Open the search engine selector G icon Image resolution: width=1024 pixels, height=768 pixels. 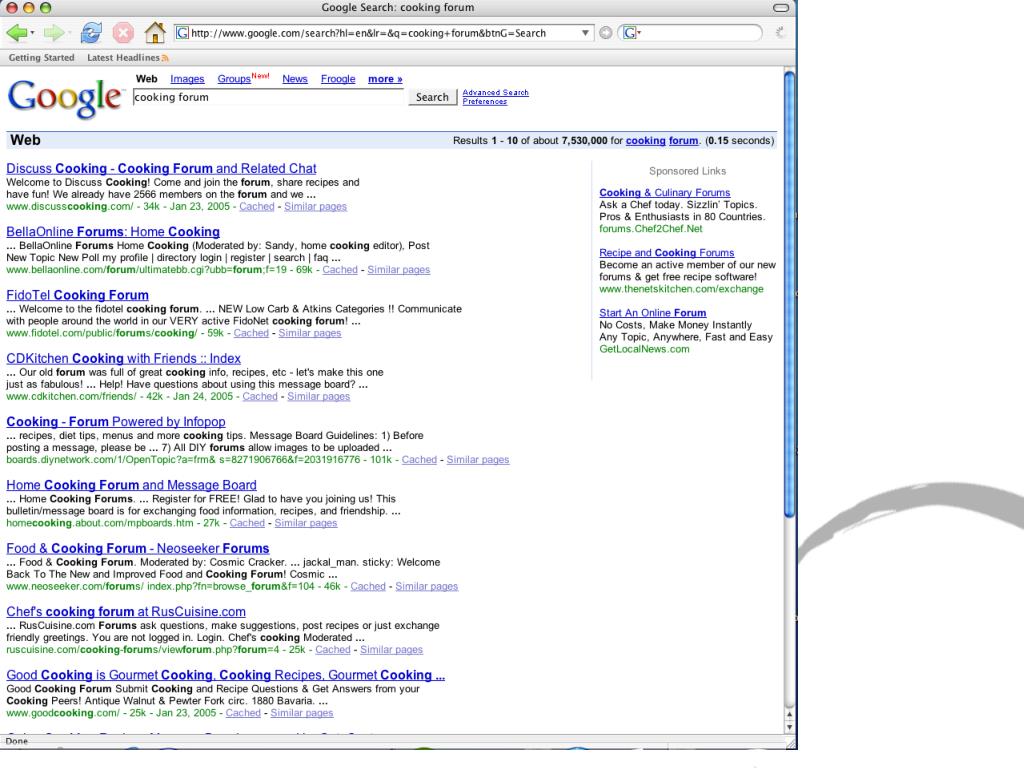pyautogui.click(x=630, y=33)
